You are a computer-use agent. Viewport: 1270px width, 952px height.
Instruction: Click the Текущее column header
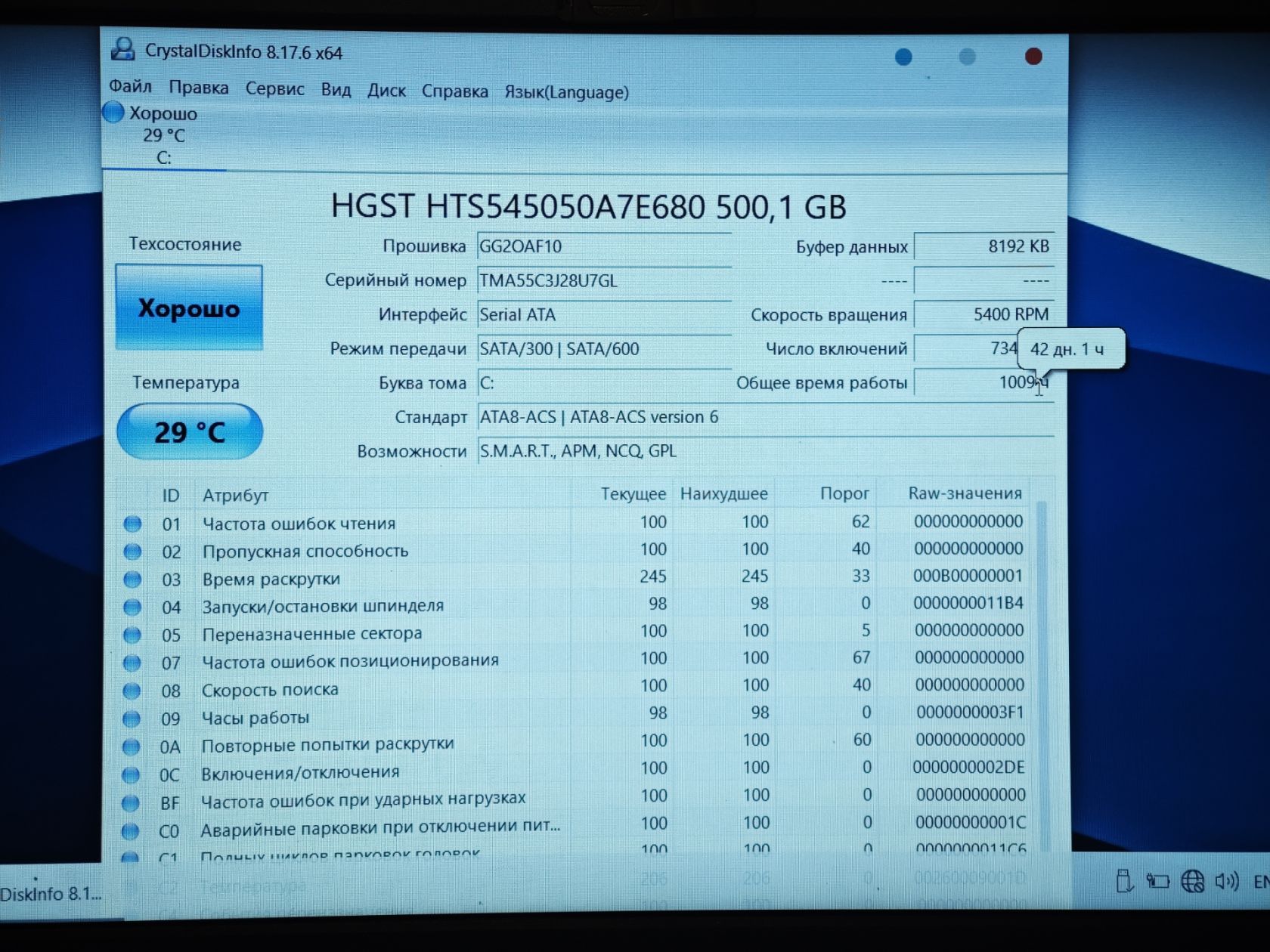(633, 494)
